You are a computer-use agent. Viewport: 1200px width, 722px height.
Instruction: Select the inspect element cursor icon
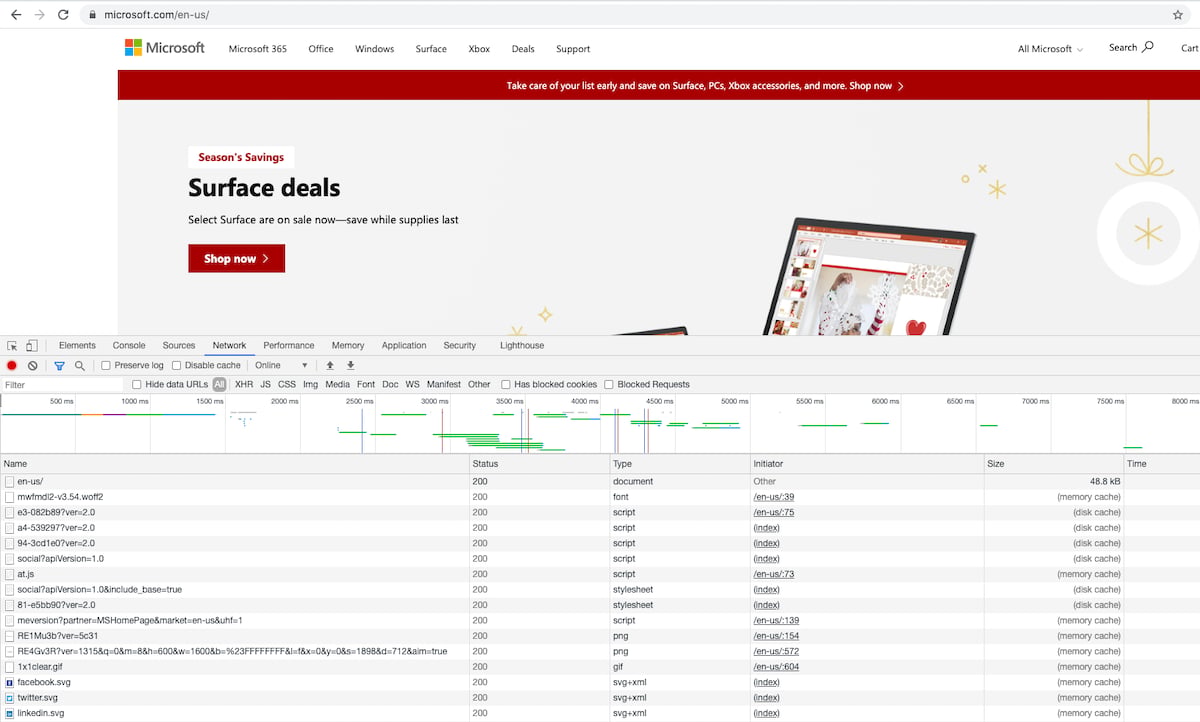(x=12, y=345)
